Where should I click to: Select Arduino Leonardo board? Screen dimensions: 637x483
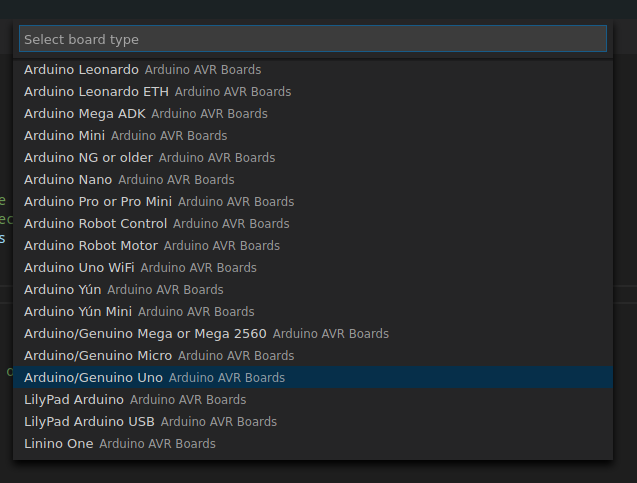point(313,69)
